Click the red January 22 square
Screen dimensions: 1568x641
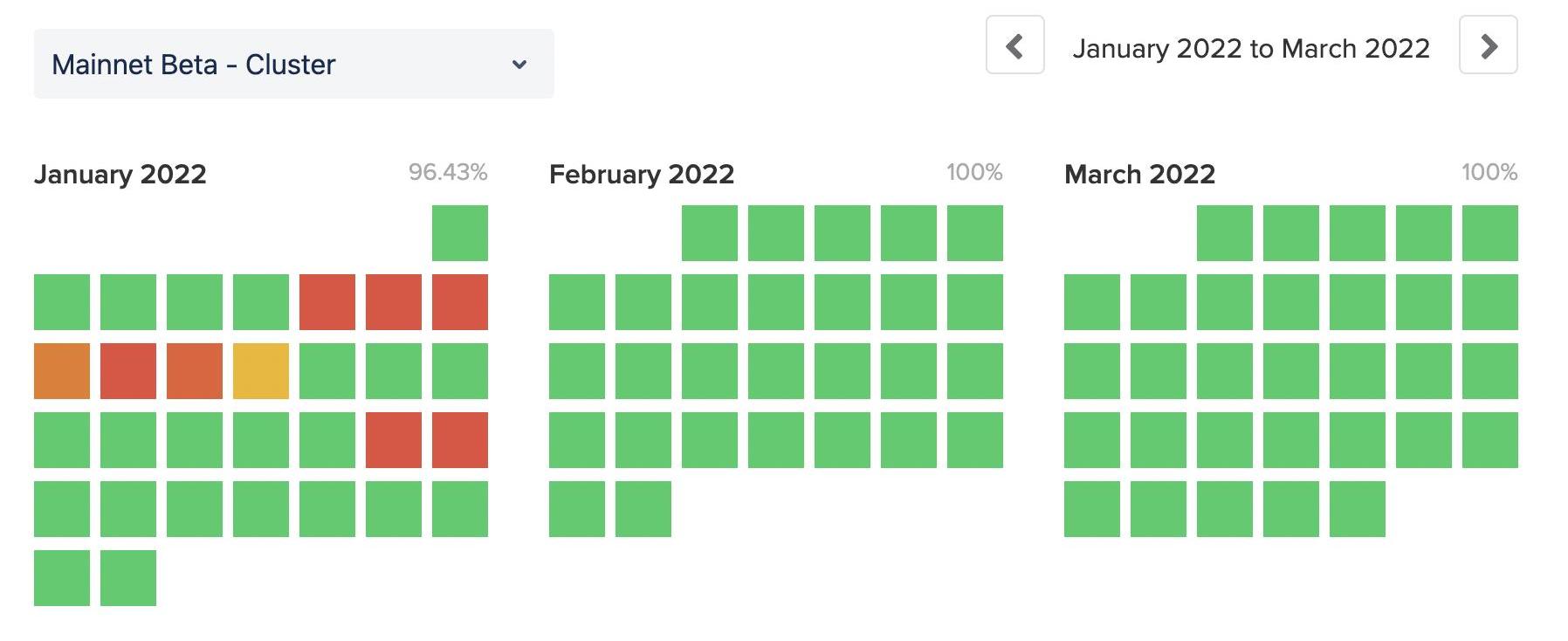[460, 440]
